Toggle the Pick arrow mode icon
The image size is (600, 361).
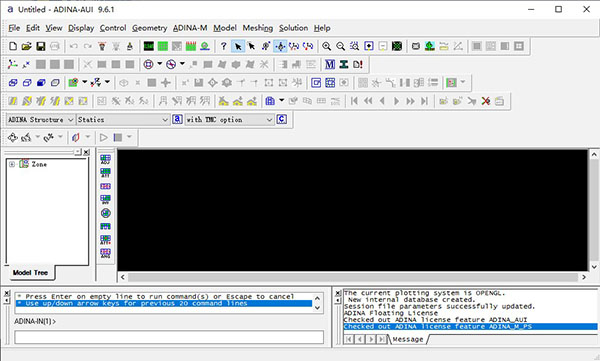[238, 46]
